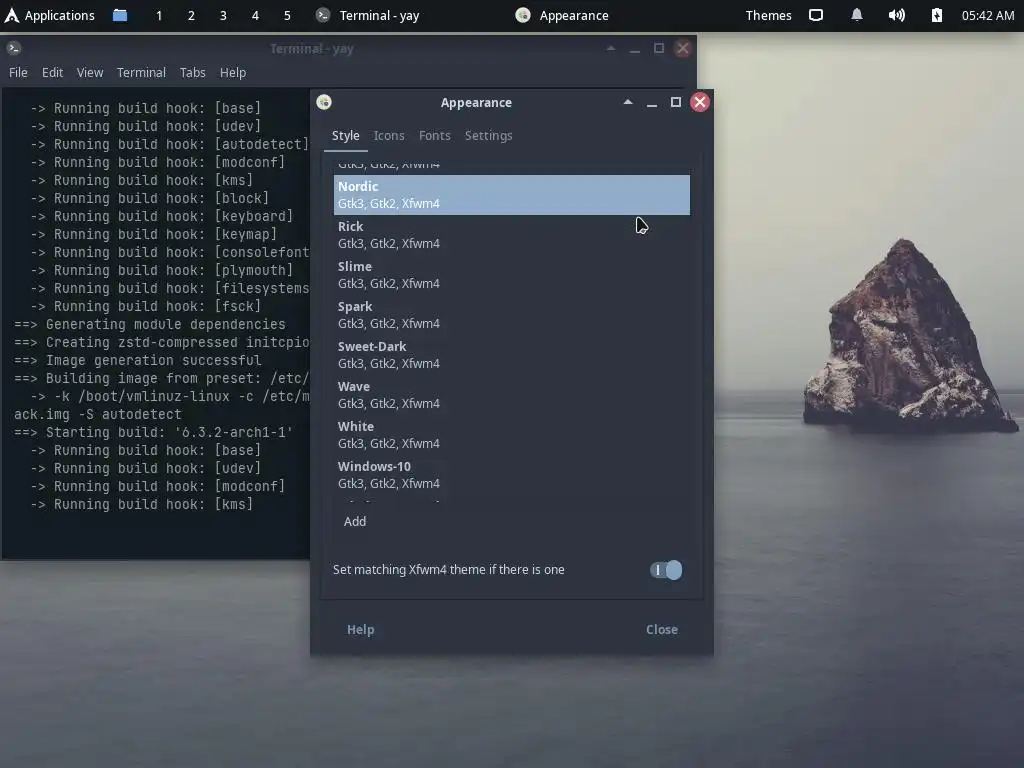Image resolution: width=1024 pixels, height=768 pixels.
Task: Maximize the Terminal window
Action: pos(659,48)
